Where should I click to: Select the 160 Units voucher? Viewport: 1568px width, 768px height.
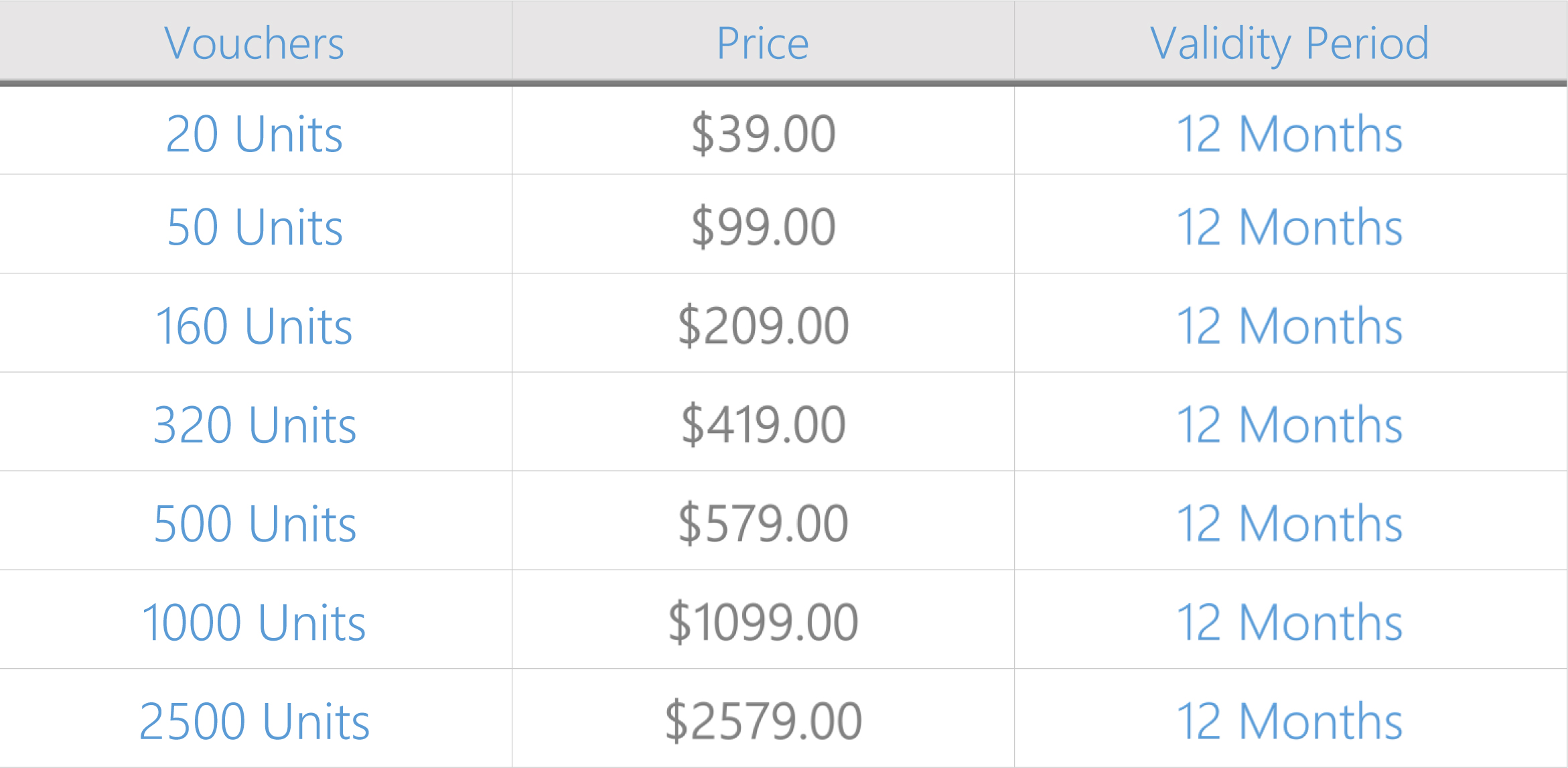(254, 326)
